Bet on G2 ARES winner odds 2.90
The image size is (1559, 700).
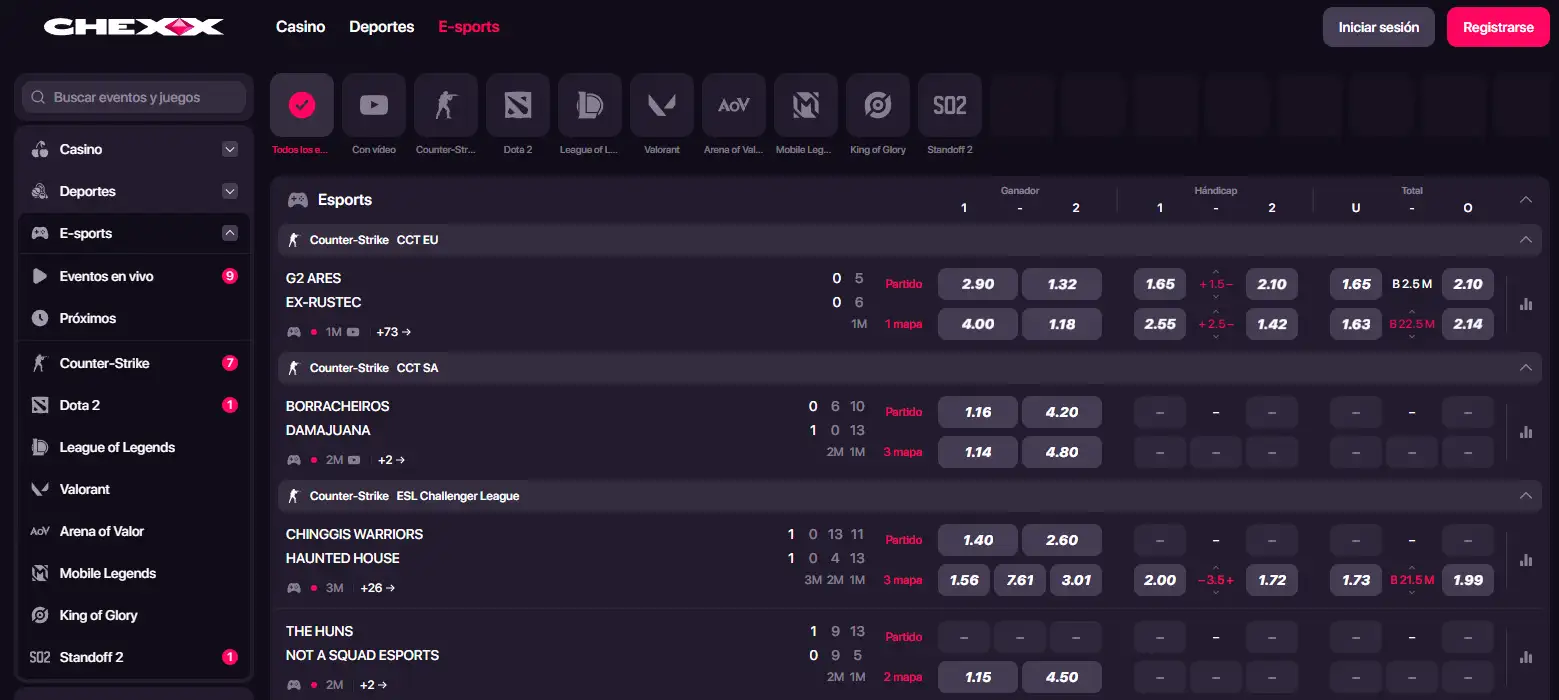(x=978, y=284)
